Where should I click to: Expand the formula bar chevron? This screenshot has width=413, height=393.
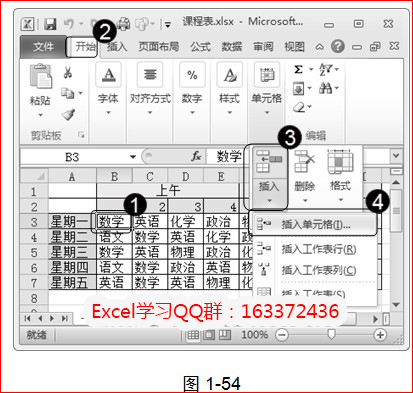(396, 156)
